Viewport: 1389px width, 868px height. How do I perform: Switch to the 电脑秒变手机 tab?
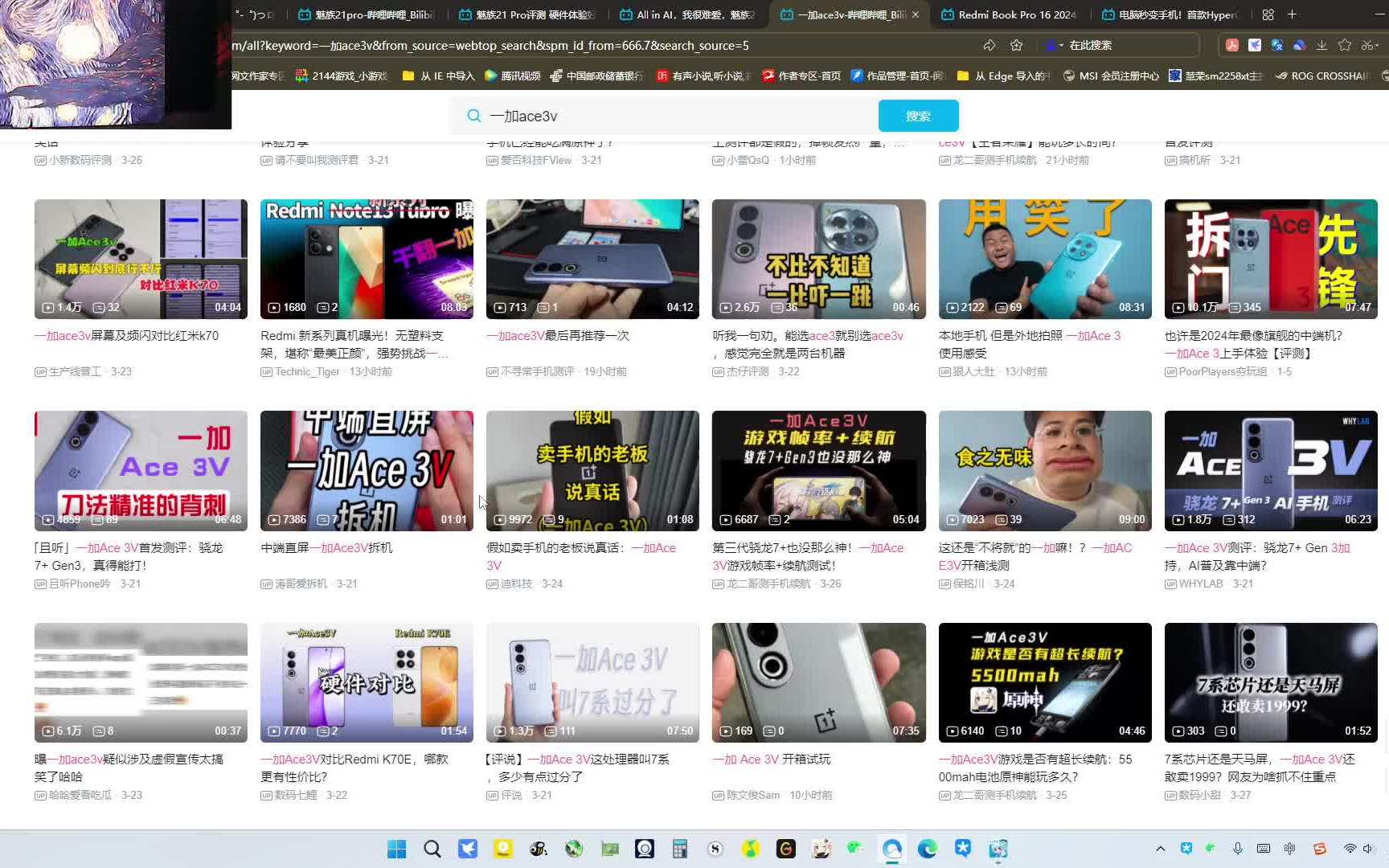pos(1170,14)
